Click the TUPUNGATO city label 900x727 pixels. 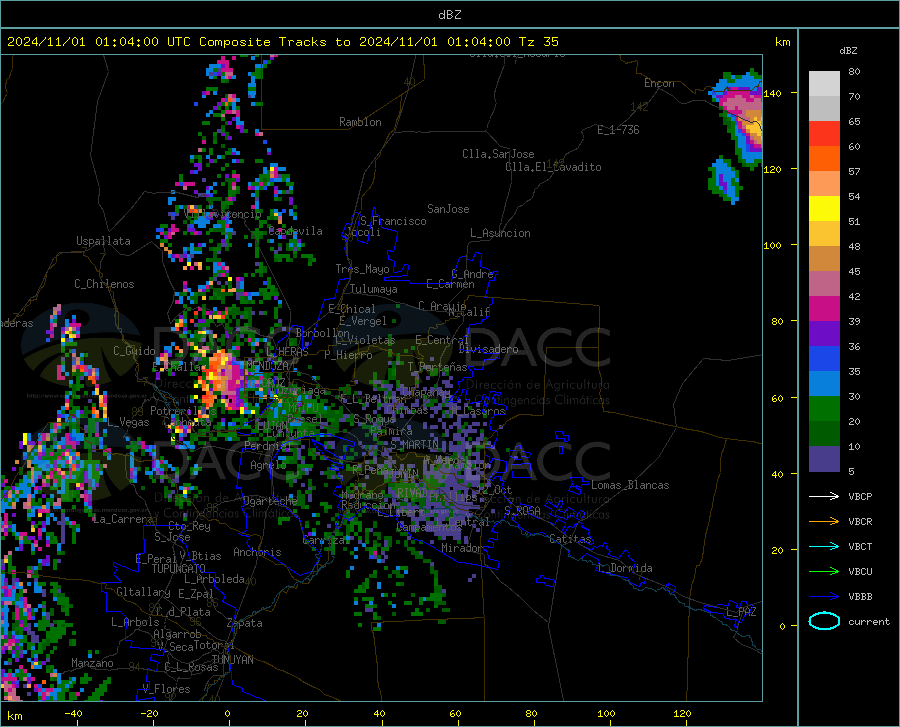coord(179,569)
